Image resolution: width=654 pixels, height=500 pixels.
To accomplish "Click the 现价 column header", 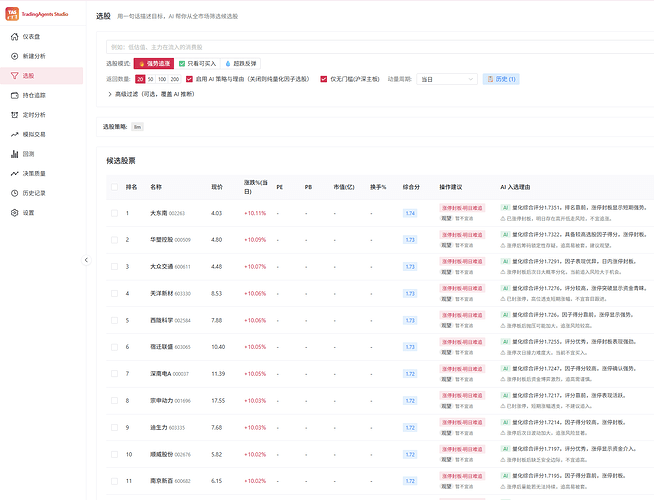I will pos(217,187).
